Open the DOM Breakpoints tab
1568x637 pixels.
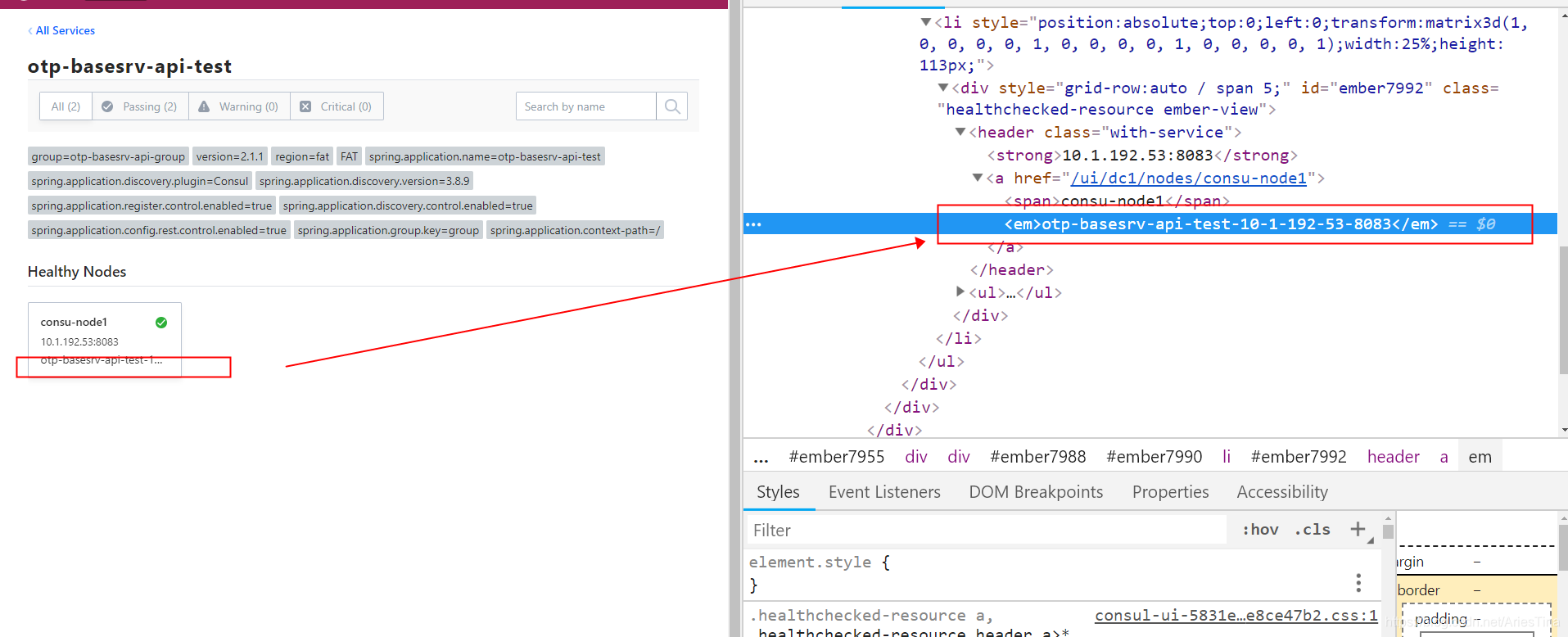pos(1036,492)
